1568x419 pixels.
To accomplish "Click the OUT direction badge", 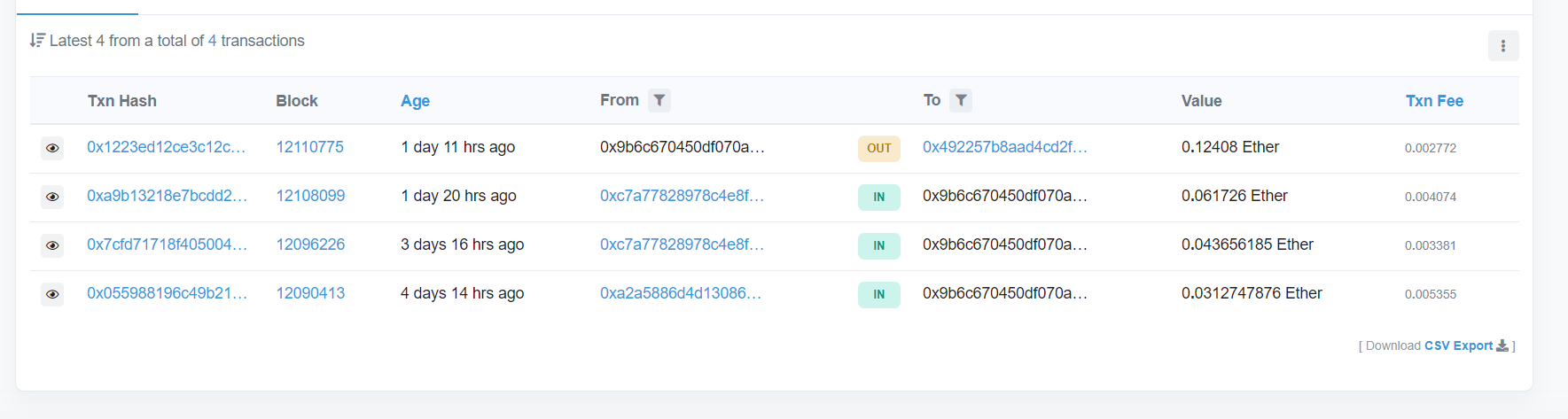I will [x=878, y=148].
